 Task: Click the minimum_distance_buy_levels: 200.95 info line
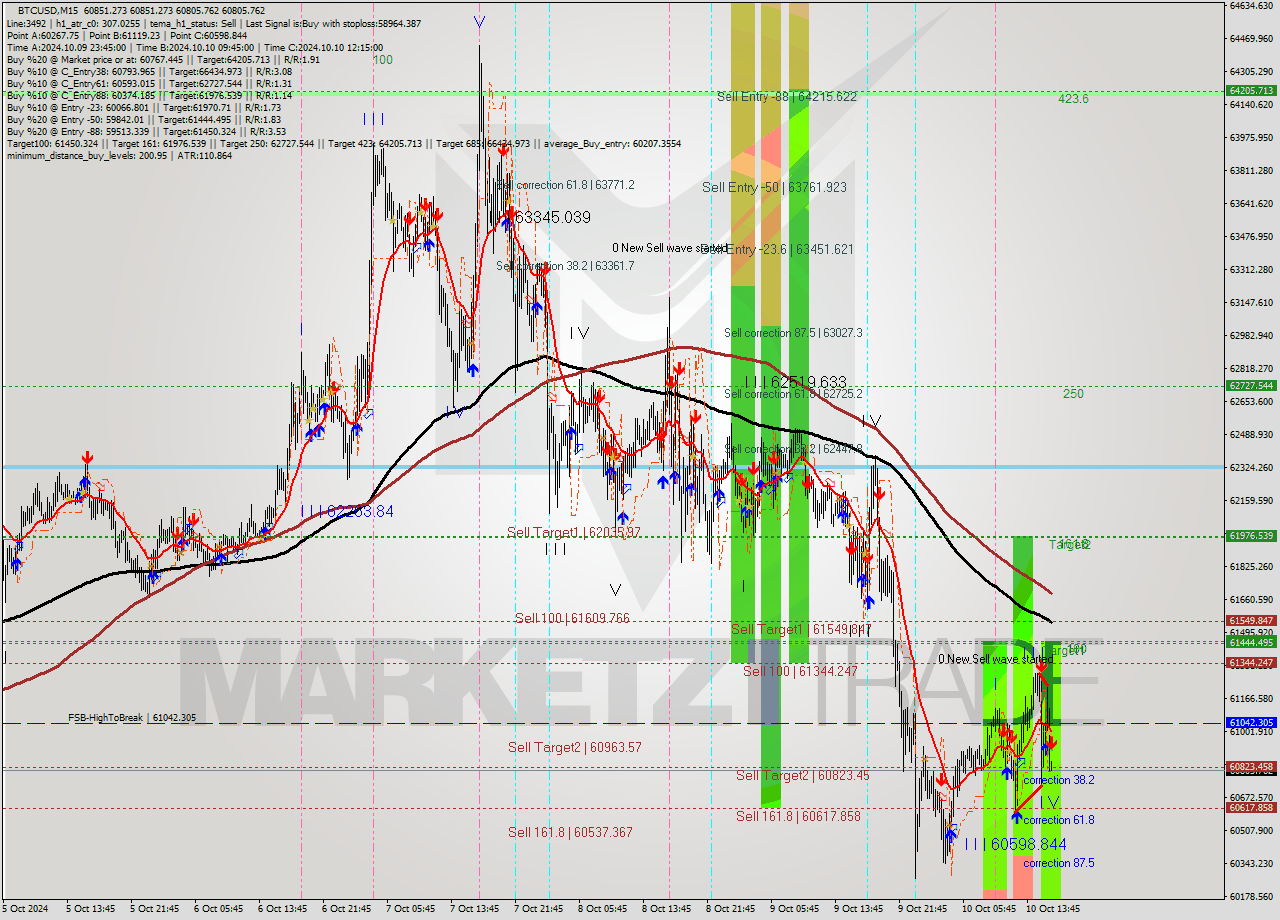click(119, 155)
